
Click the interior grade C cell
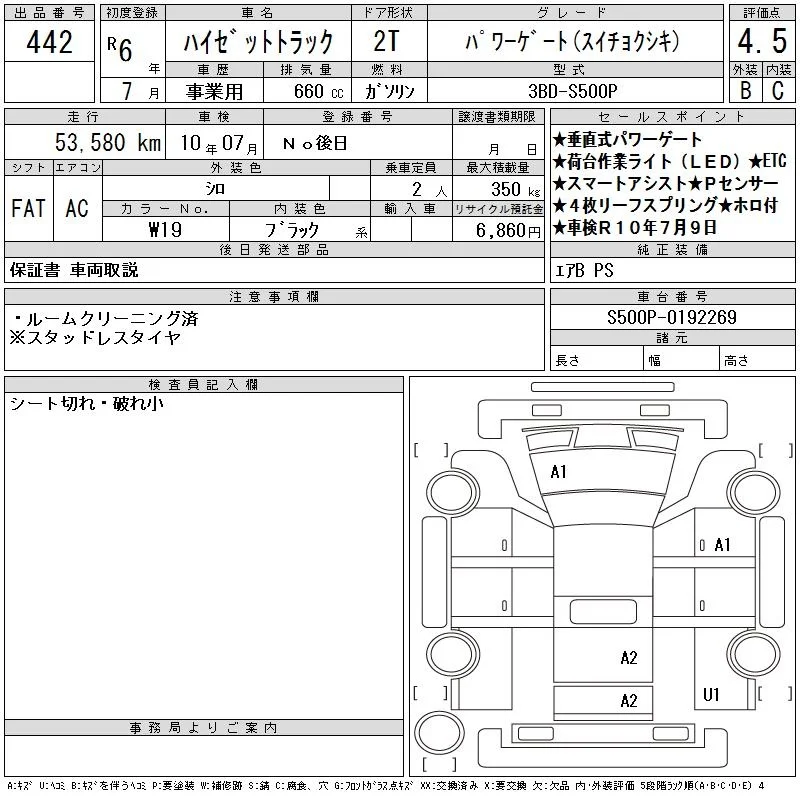click(x=779, y=90)
